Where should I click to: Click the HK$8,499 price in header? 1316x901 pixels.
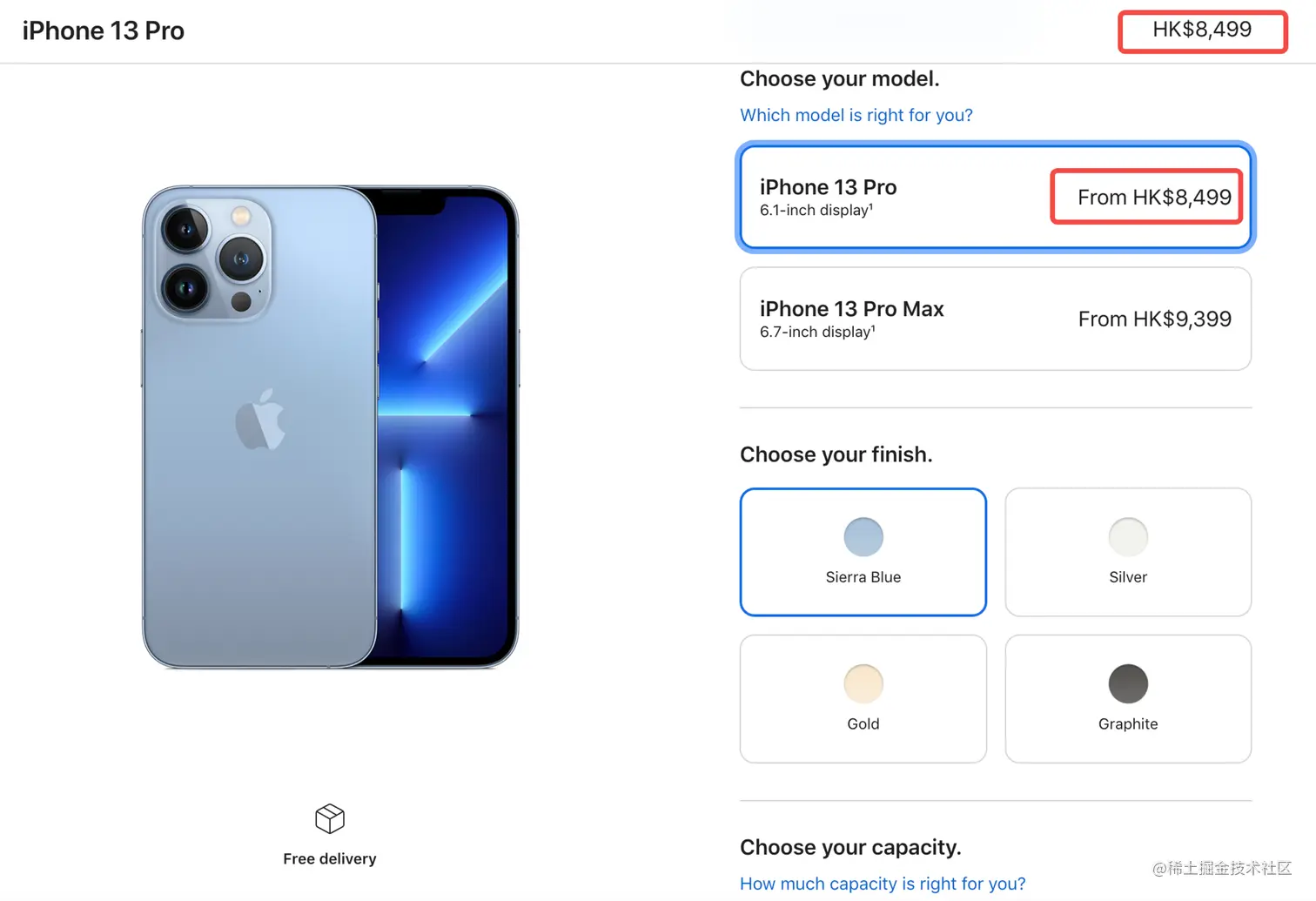coord(1202,30)
